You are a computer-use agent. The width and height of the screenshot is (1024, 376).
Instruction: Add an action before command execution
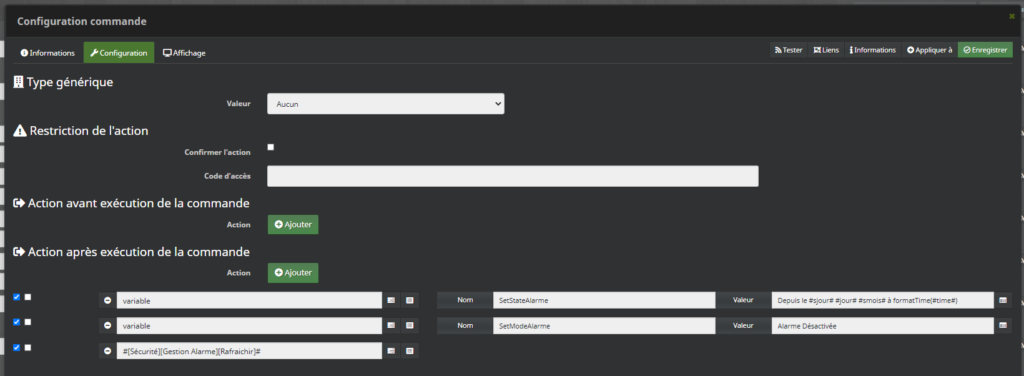tap(293, 225)
